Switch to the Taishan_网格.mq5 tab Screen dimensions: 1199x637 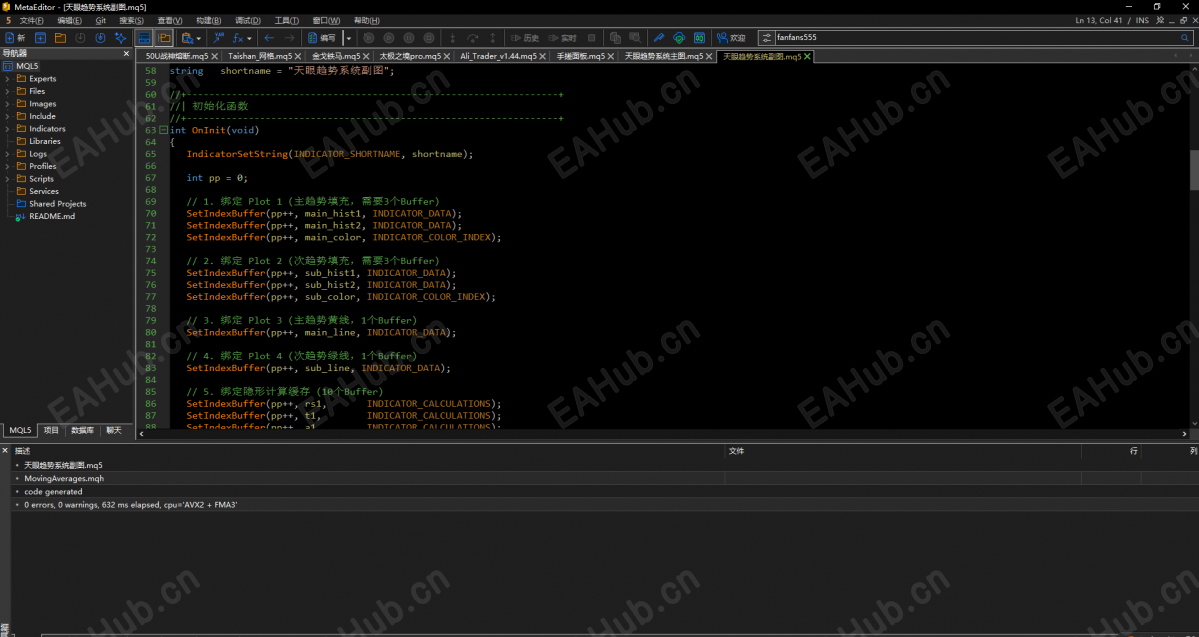point(260,57)
